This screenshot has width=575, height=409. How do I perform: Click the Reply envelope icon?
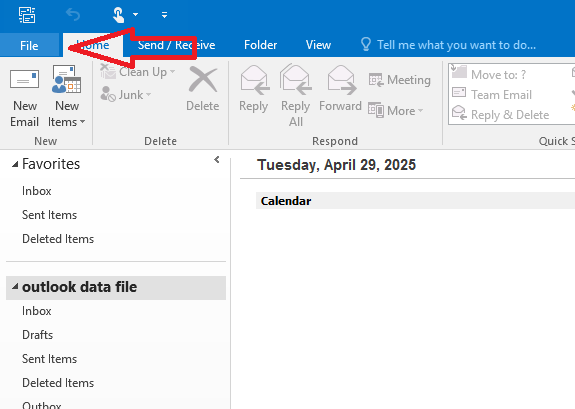click(x=254, y=79)
